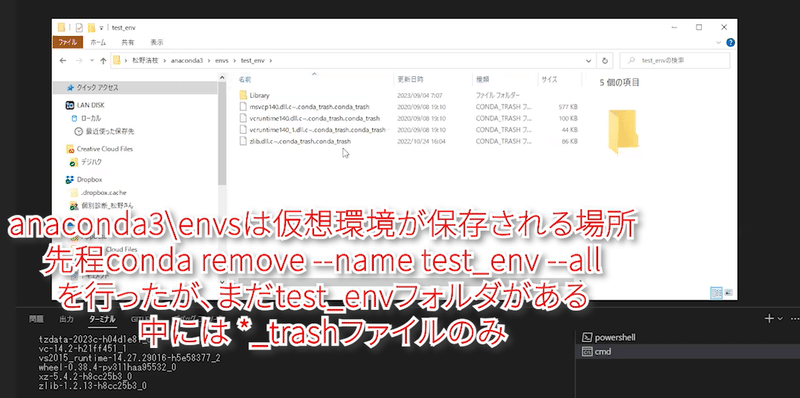
Task: Select the msvcp140.dll conda_trash file
Action: coord(309,107)
